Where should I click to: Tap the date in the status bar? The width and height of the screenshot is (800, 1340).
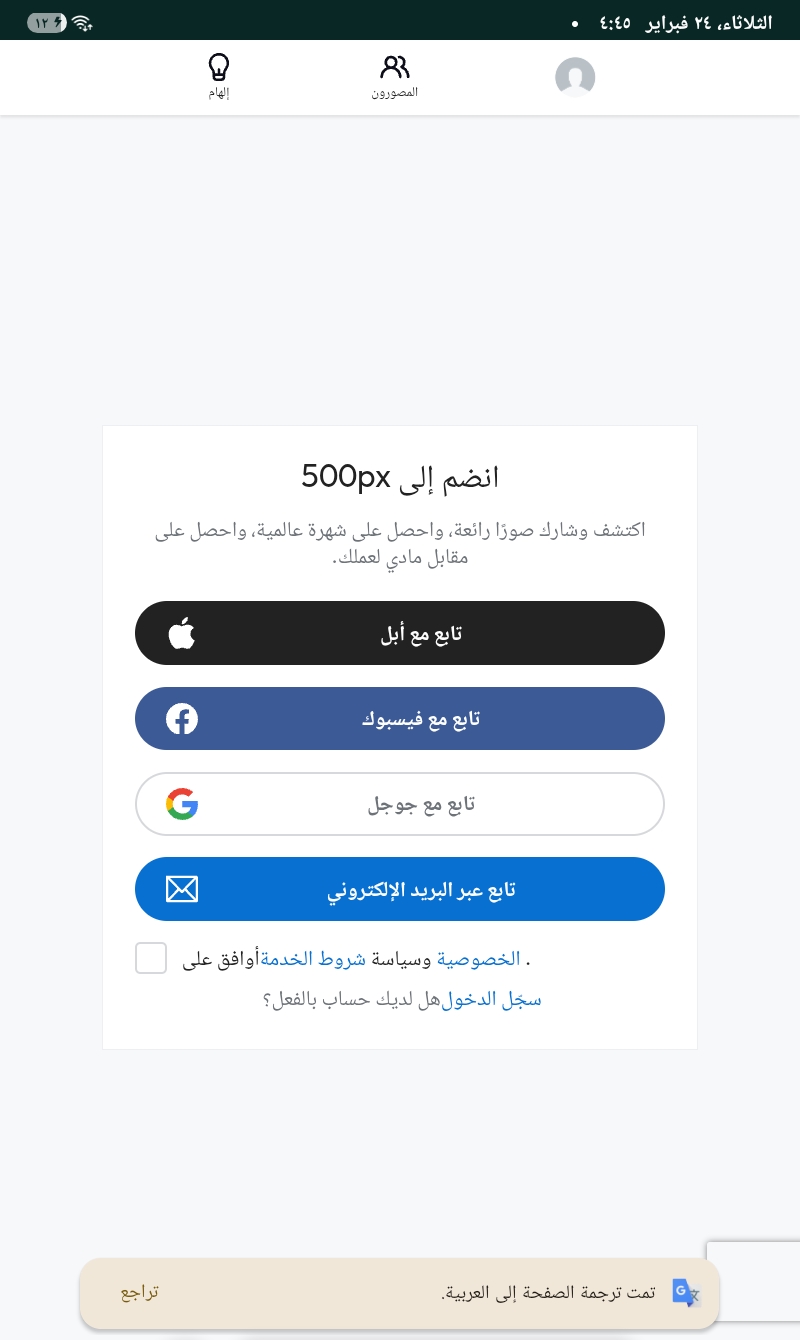[708, 22]
